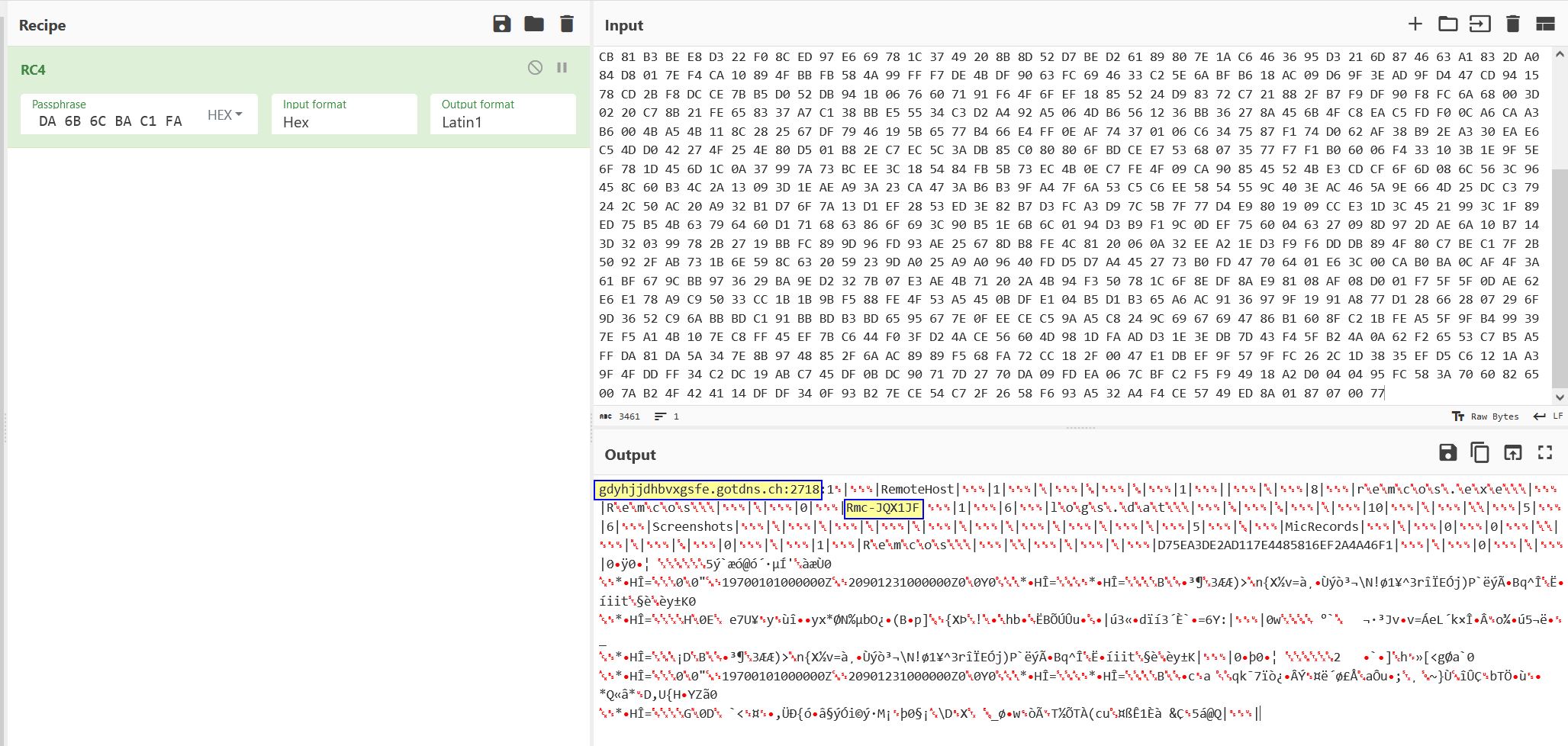Open the passphrase HEX format dropdown
1568x746 pixels.
(224, 115)
